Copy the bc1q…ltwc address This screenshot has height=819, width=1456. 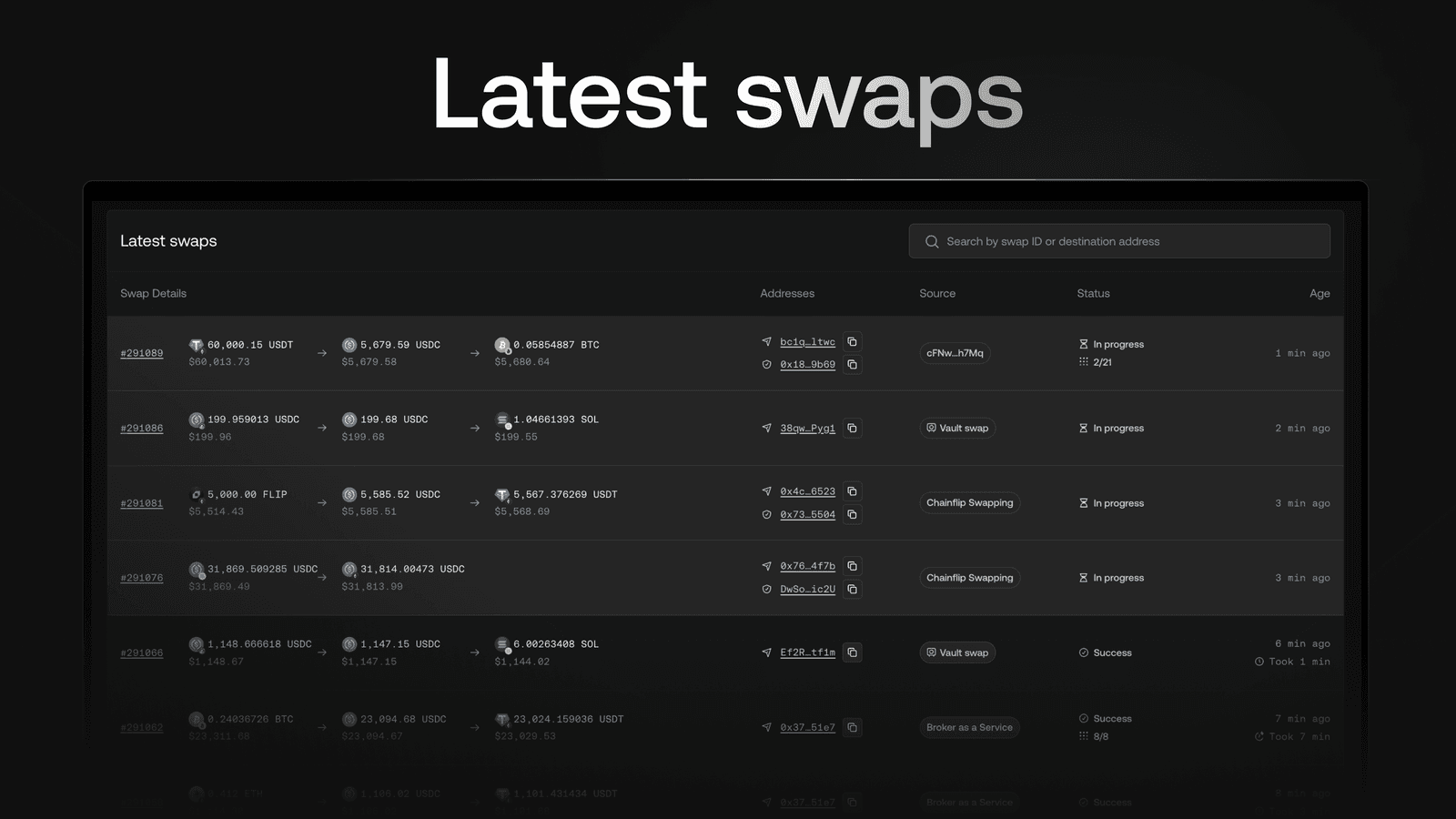pos(852,342)
